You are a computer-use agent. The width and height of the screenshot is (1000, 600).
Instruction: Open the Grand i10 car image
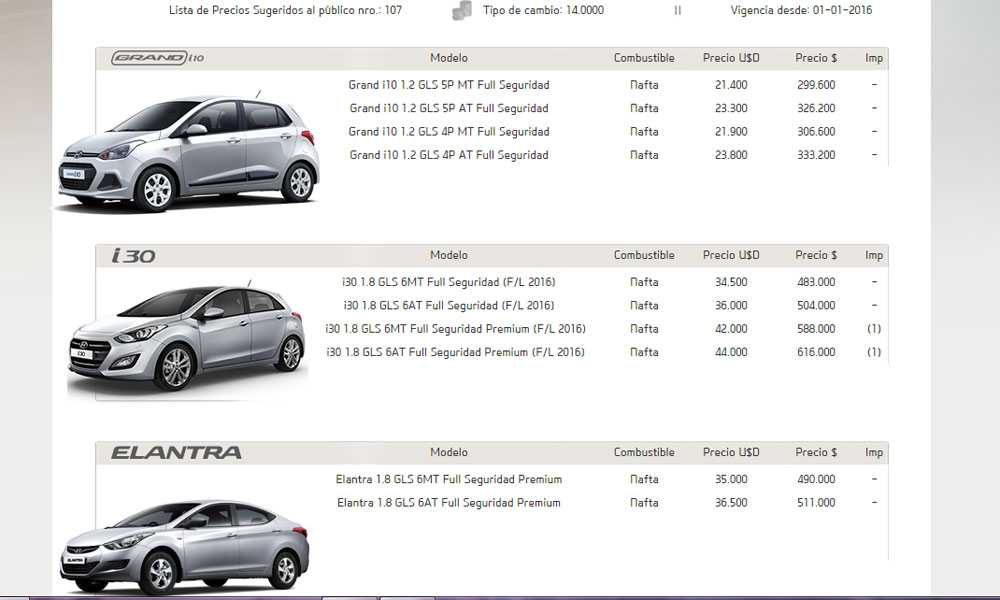190,140
